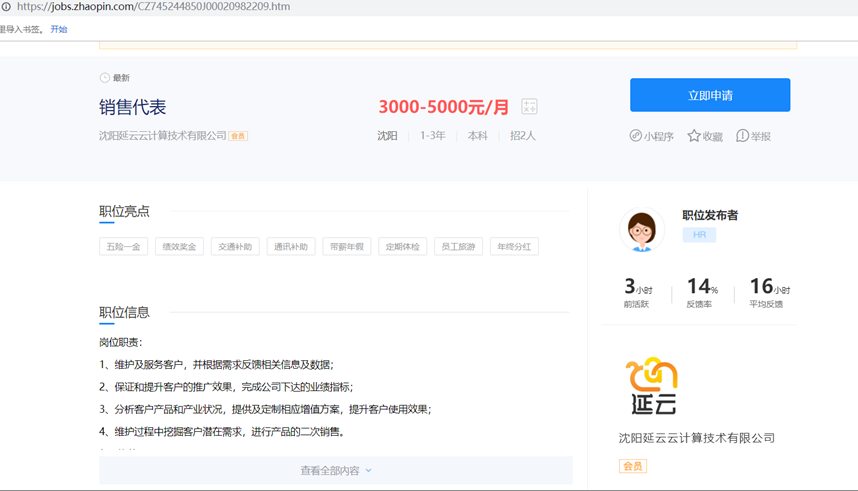858x491 pixels.
Task: Click the line starting 4、维护过程中挖掘客户潜在需求
Action: [x=222, y=432]
